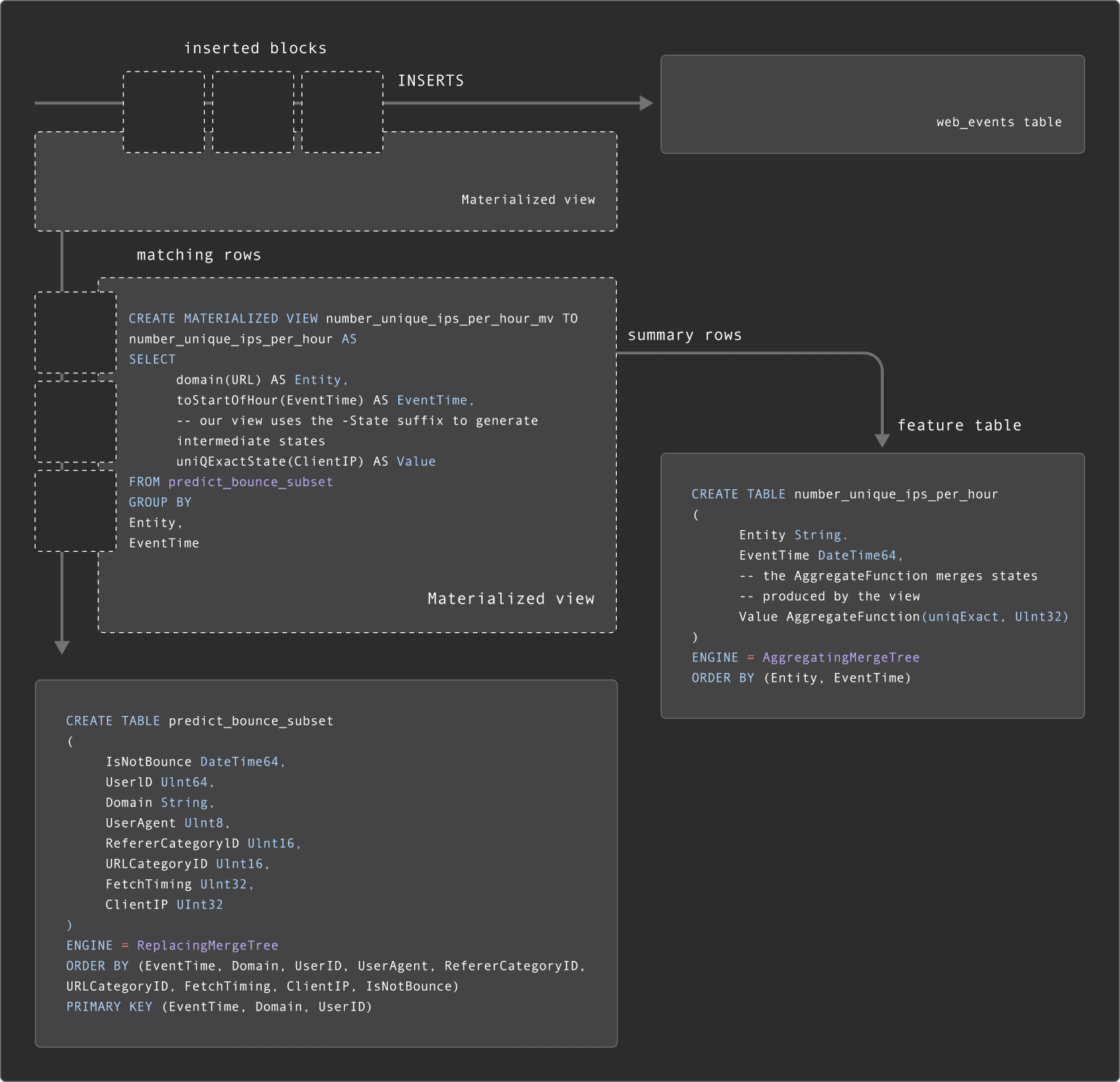Viewport: 1120px width, 1082px height.
Task: Click the 'web_events table' label
Action: 998,122
